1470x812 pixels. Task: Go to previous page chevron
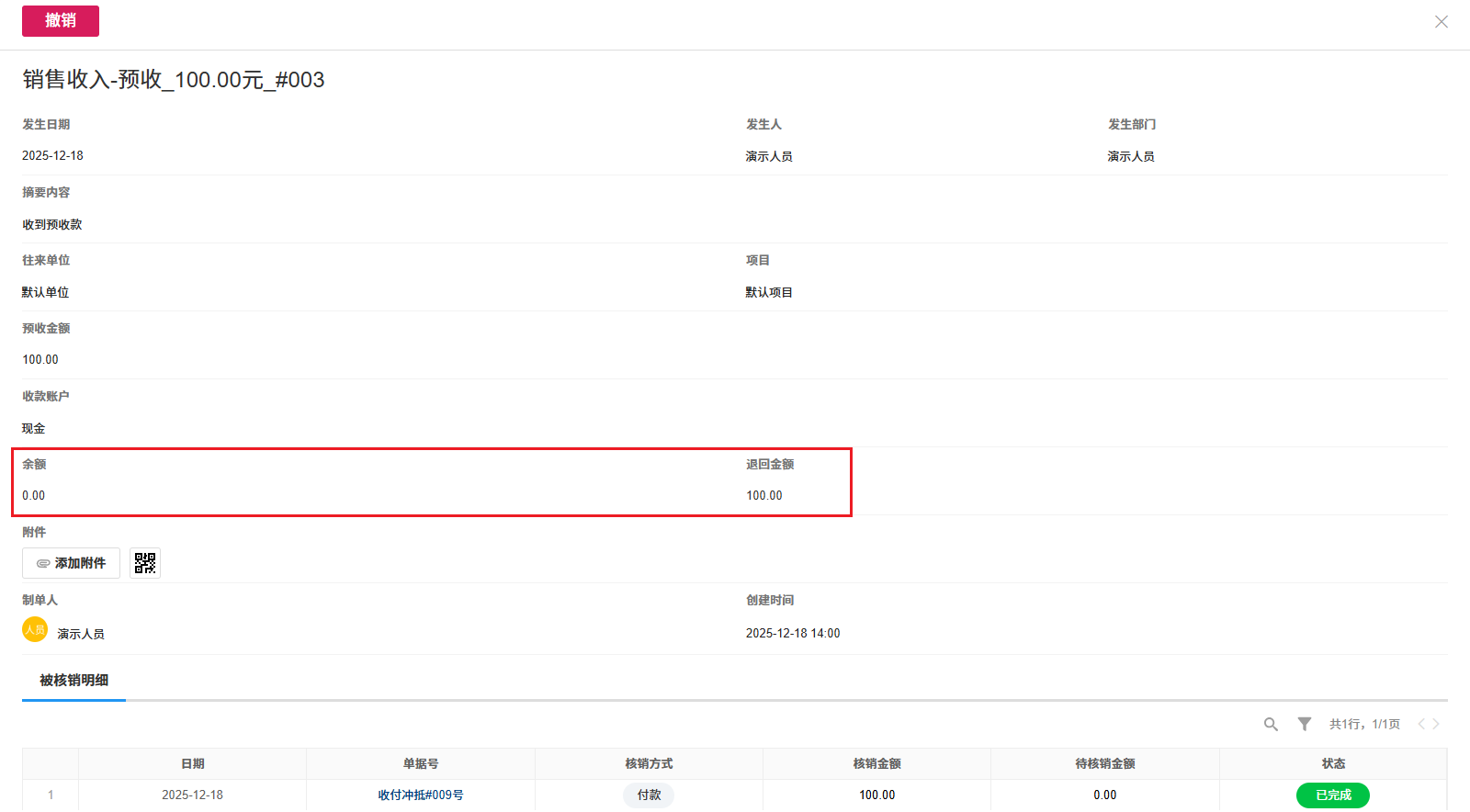[x=1421, y=725]
